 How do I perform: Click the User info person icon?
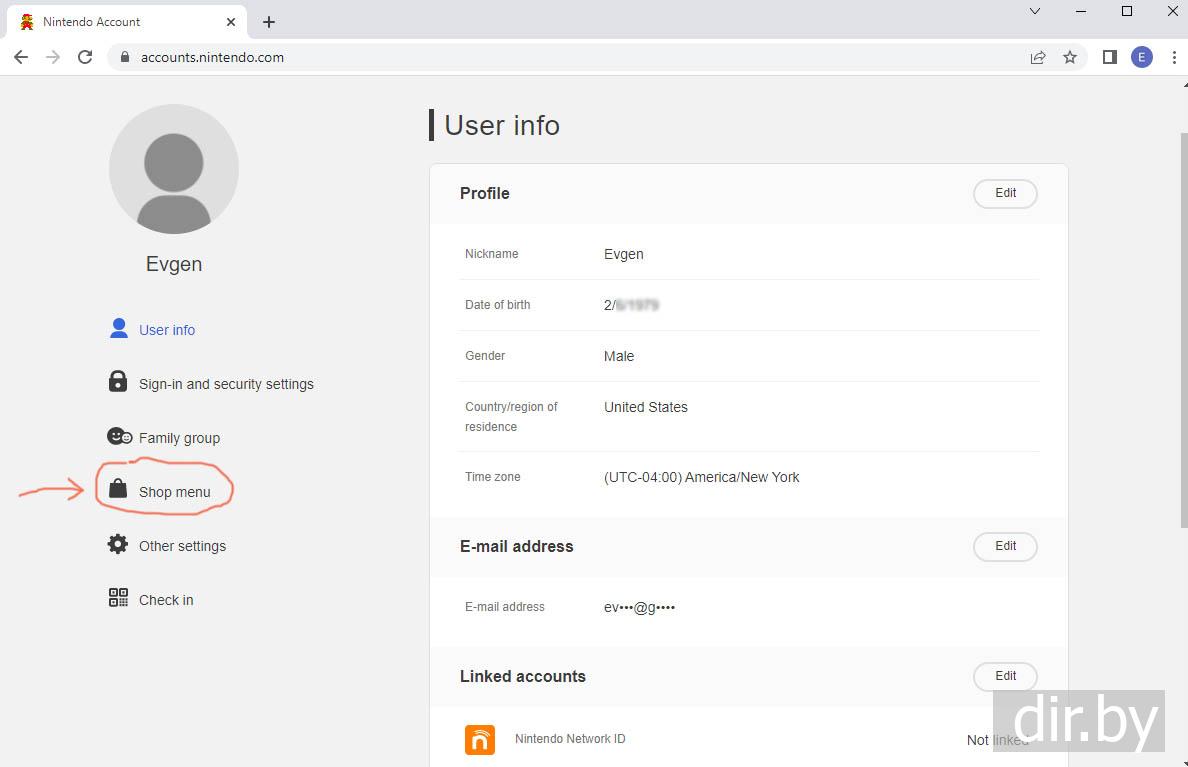[119, 328]
